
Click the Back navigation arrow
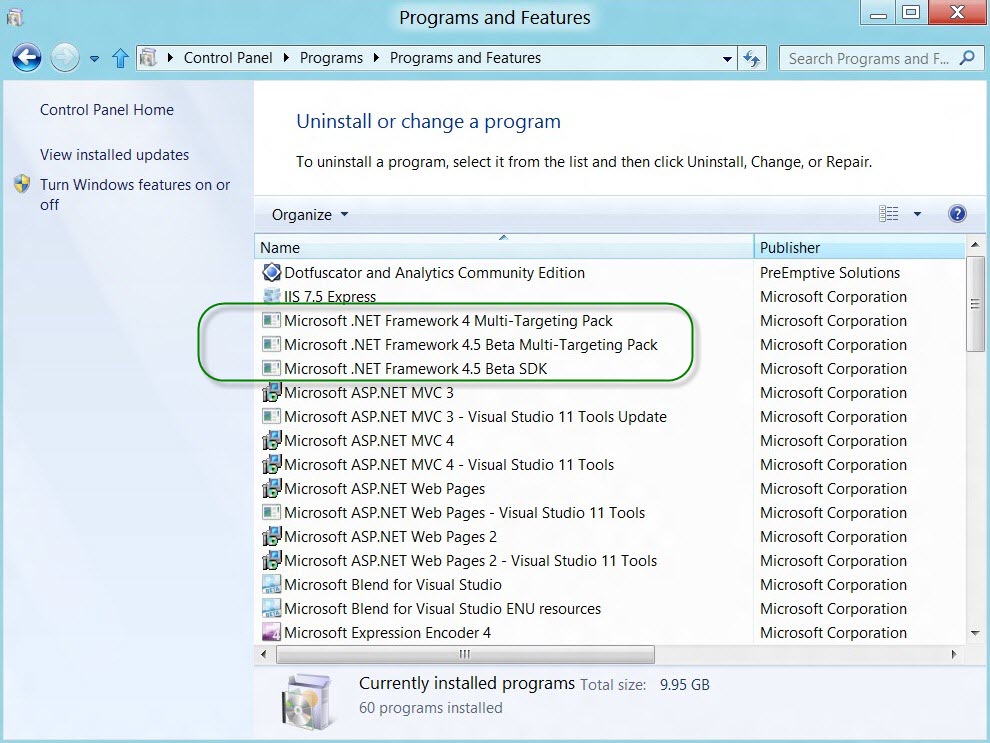coord(27,58)
